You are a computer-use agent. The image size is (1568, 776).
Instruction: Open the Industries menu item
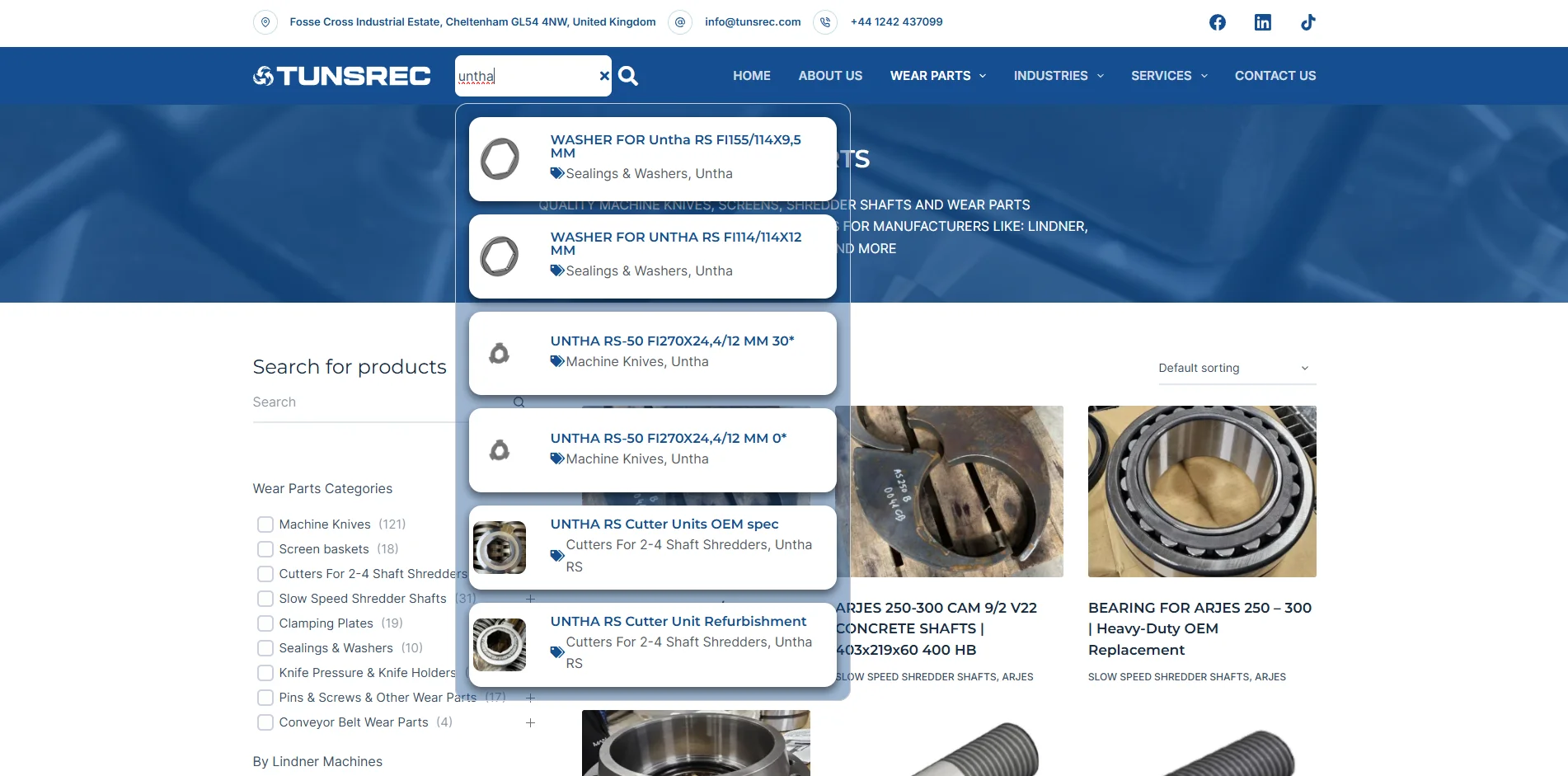pyautogui.click(x=1051, y=76)
